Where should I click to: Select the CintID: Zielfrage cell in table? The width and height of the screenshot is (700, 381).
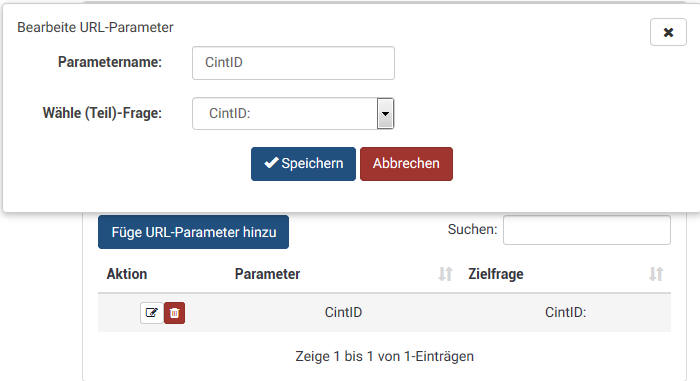click(x=565, y=312)
